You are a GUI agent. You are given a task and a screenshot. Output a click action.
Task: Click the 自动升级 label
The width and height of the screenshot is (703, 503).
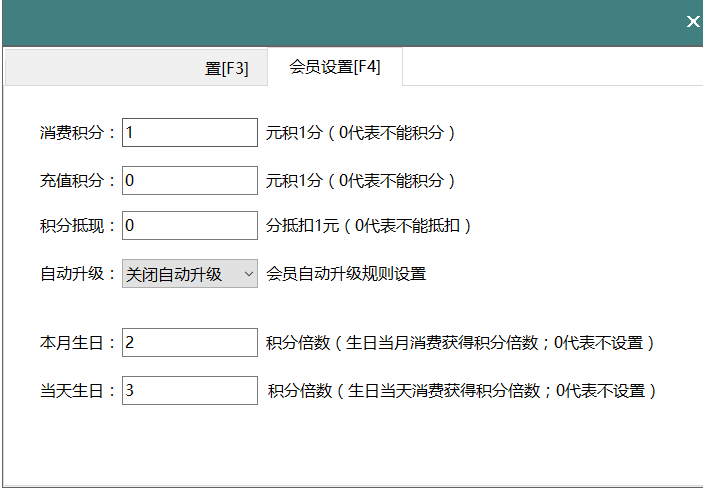click(x=78, y=274)
